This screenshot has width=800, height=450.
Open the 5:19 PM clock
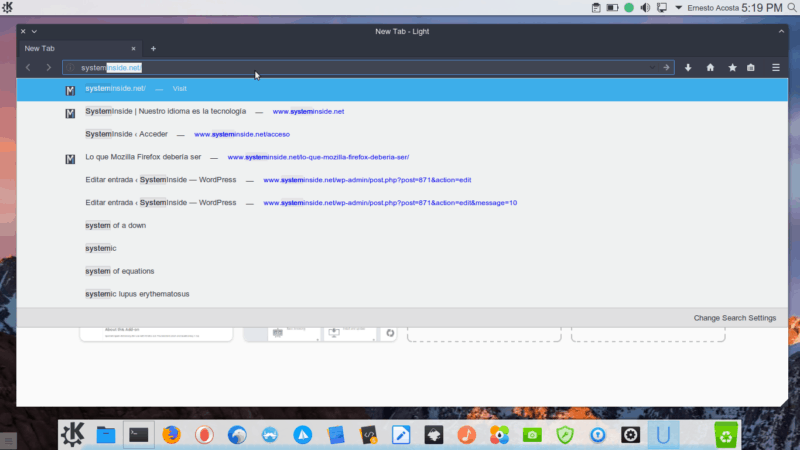tap(762, 8)
